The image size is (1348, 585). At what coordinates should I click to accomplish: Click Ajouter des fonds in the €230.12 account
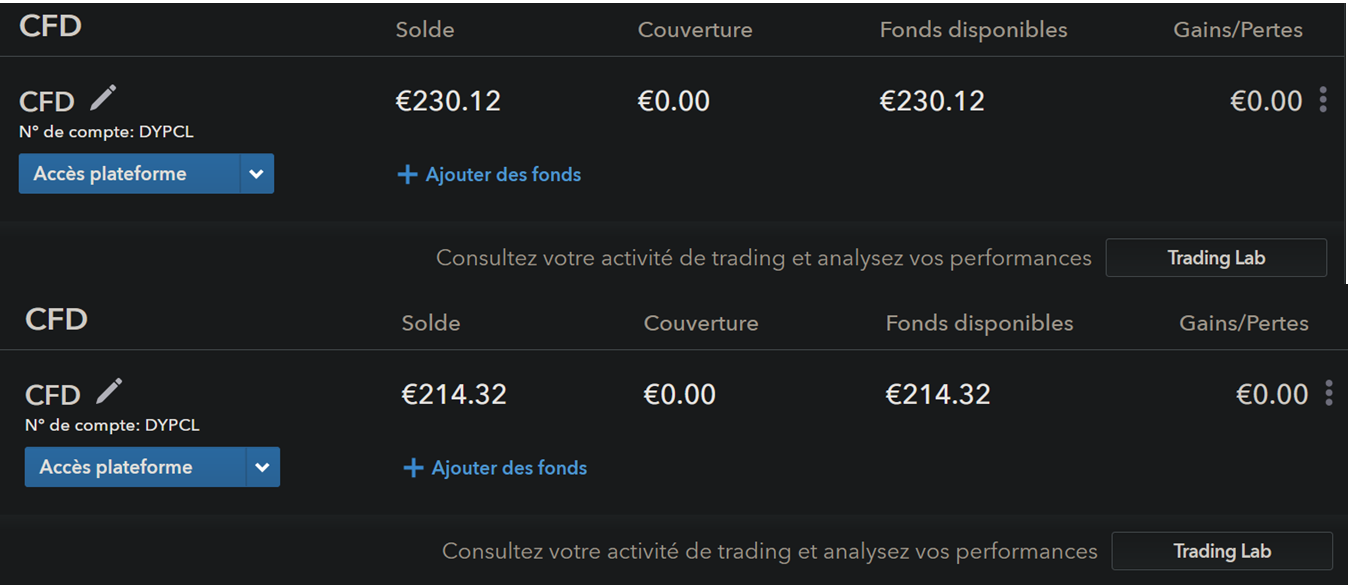click(490, 175)
